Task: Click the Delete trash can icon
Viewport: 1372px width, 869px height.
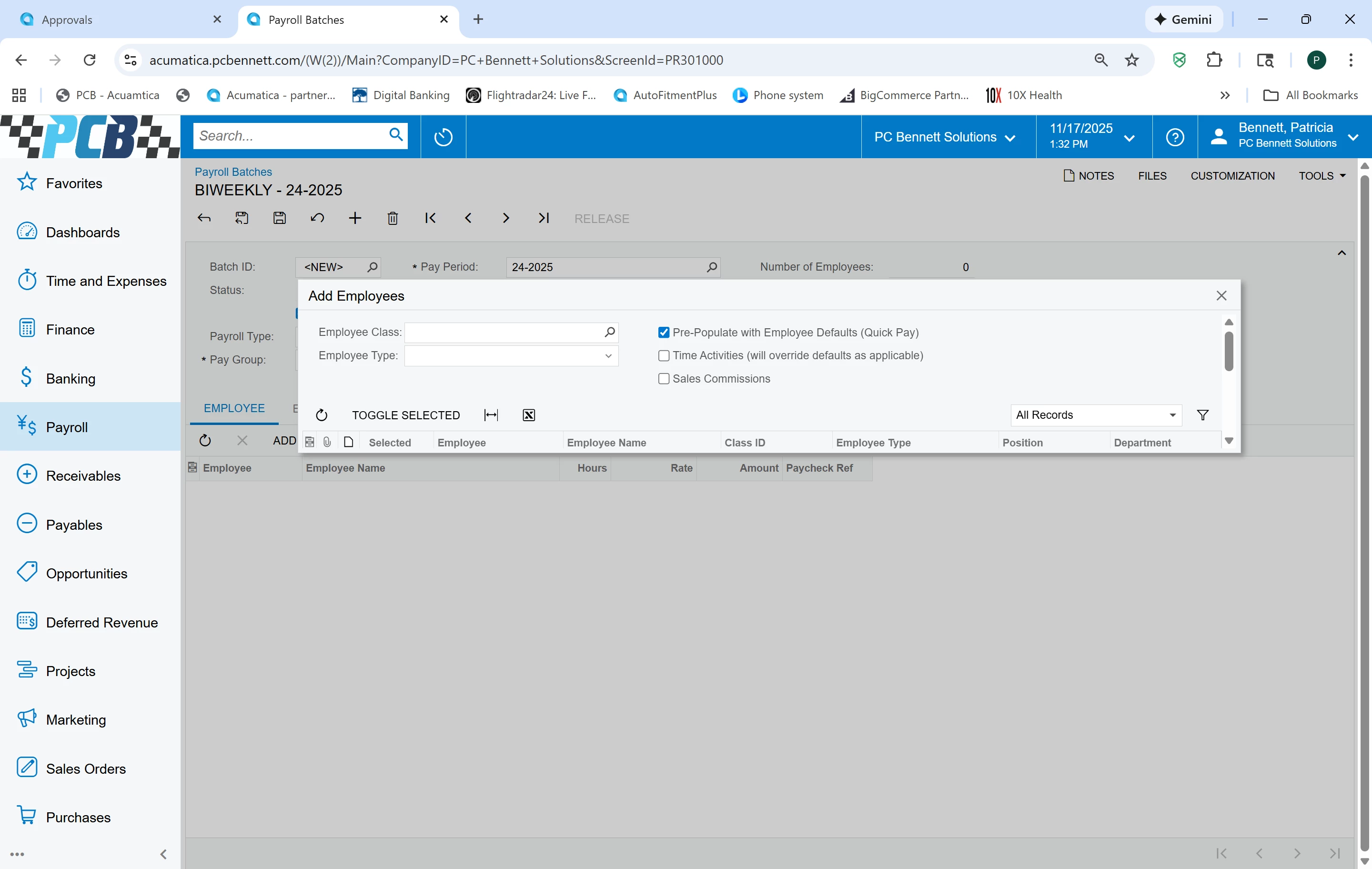Action: point(393,218)
